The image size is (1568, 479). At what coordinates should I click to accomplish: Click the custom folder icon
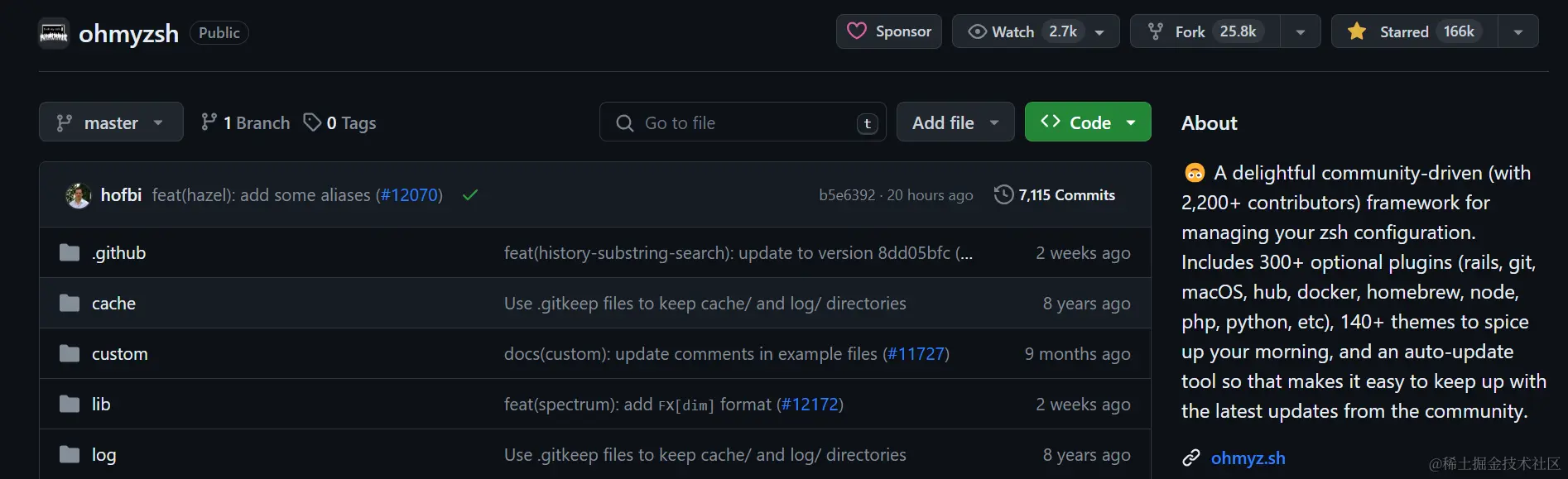(x=70, y=353)
